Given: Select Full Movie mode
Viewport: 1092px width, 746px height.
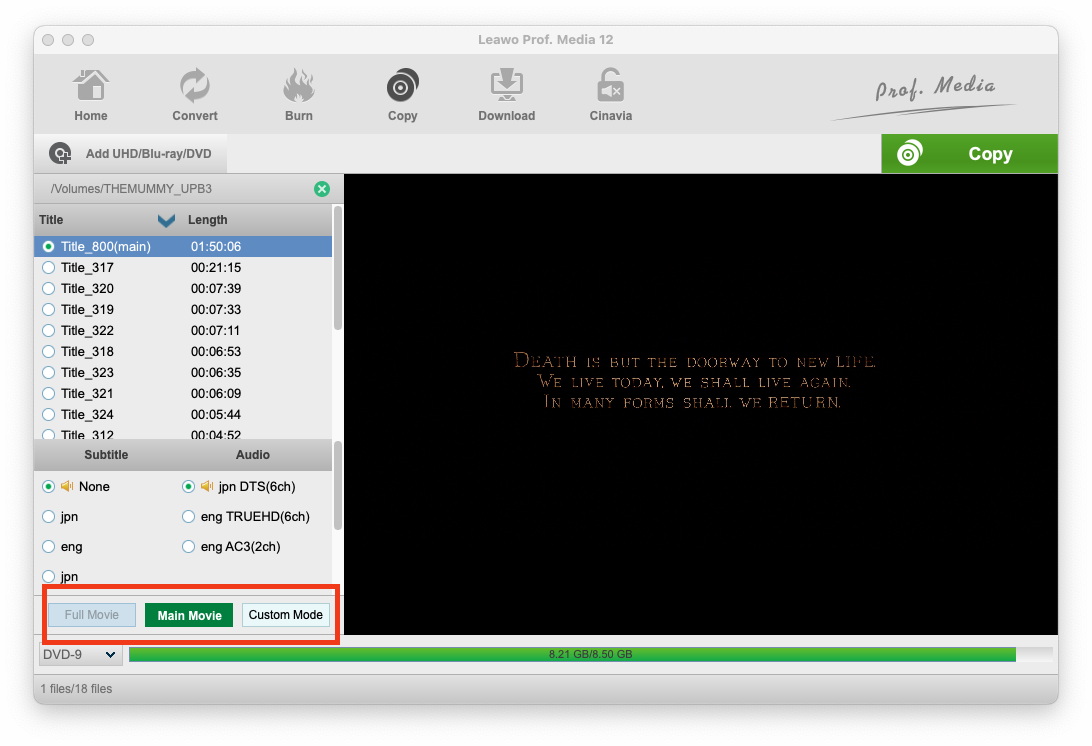Looking at the screenshot, I should click(x=92, y=615).
